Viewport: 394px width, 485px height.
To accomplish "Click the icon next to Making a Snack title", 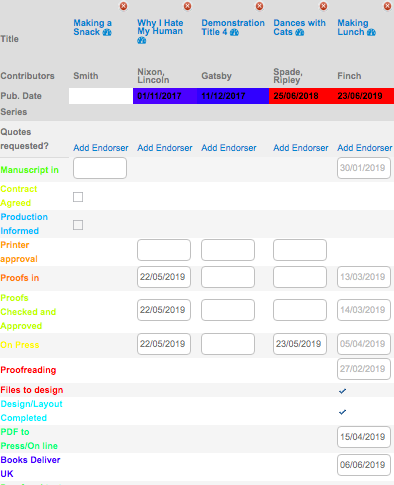I will click(107, 32).
